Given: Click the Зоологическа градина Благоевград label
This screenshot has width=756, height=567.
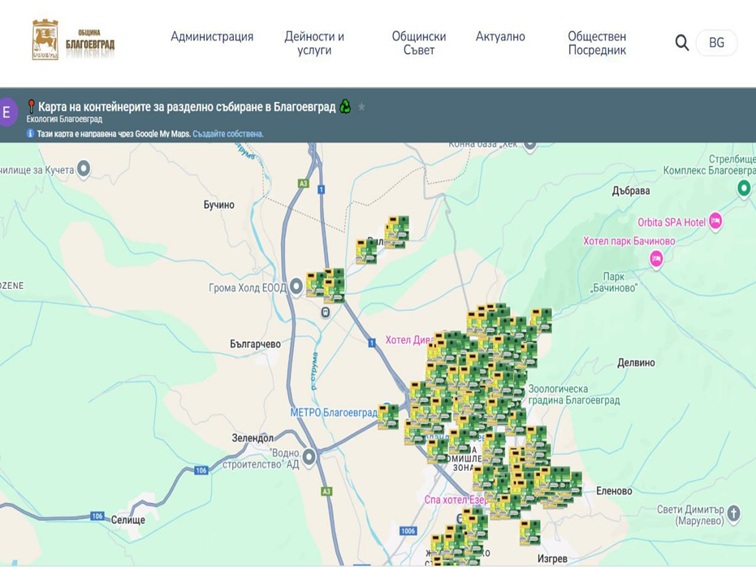Looking at the screenshot, I should pos(574,394).
